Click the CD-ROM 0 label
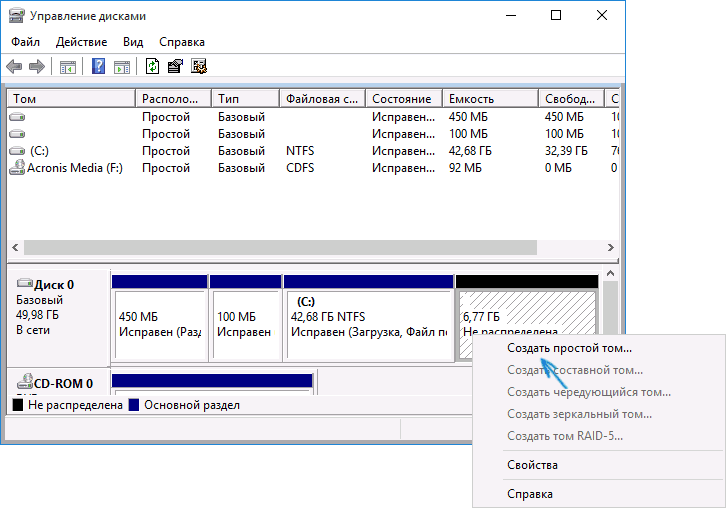Viewport: 726px width, 508px height. point(63,384)
